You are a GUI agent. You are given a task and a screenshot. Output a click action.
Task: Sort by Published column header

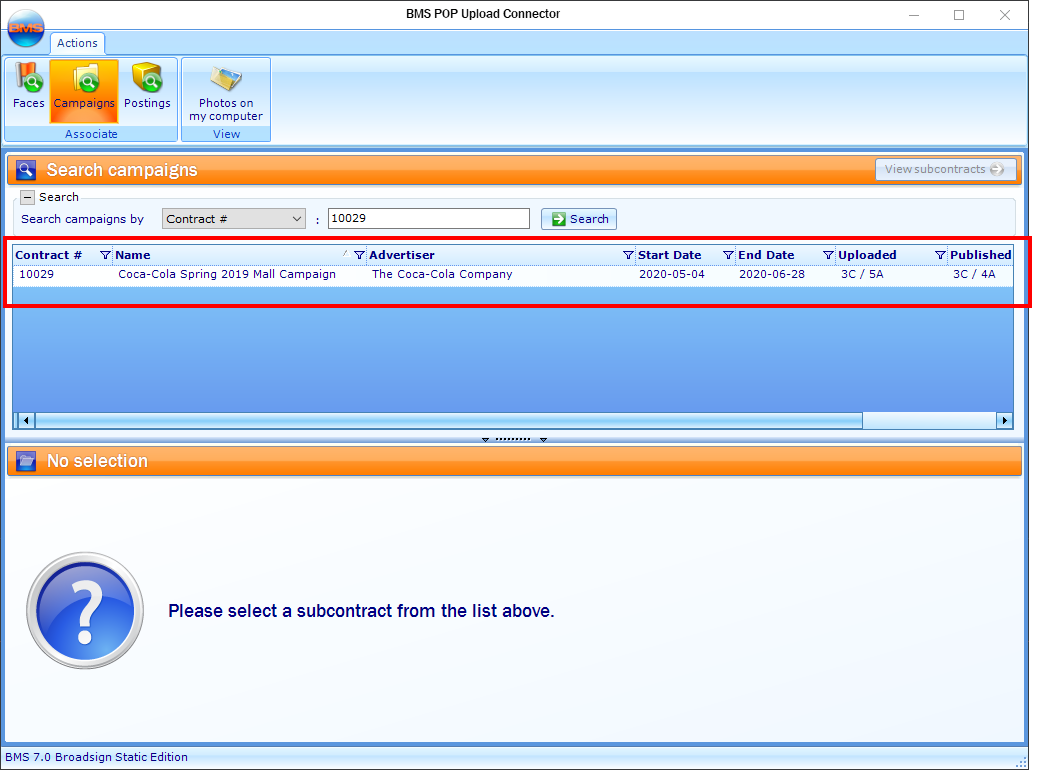(x=980, y=255)
